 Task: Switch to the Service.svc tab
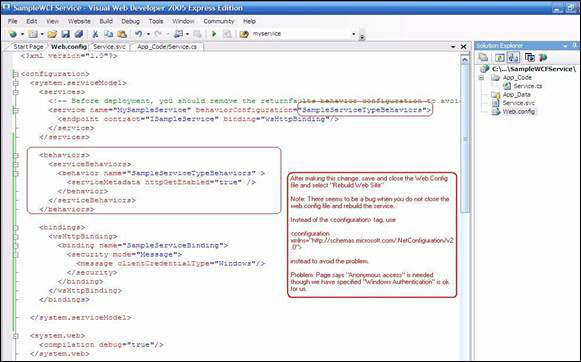click(x=109, y=47)
